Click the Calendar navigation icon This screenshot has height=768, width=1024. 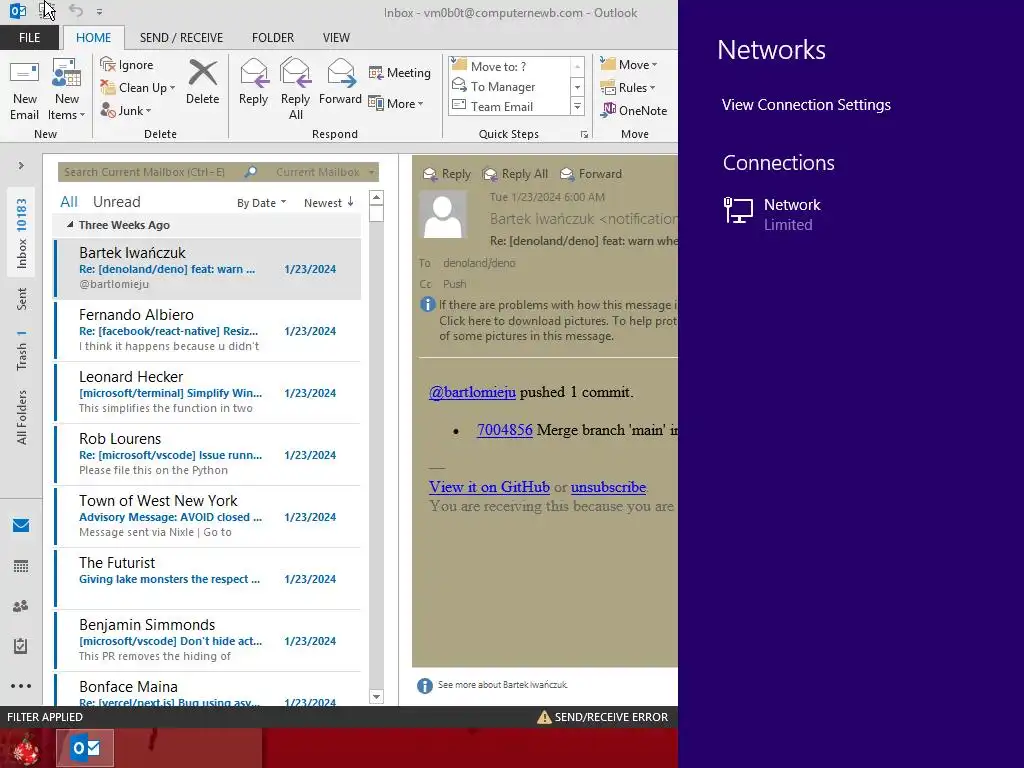click(x=21, y=566)
